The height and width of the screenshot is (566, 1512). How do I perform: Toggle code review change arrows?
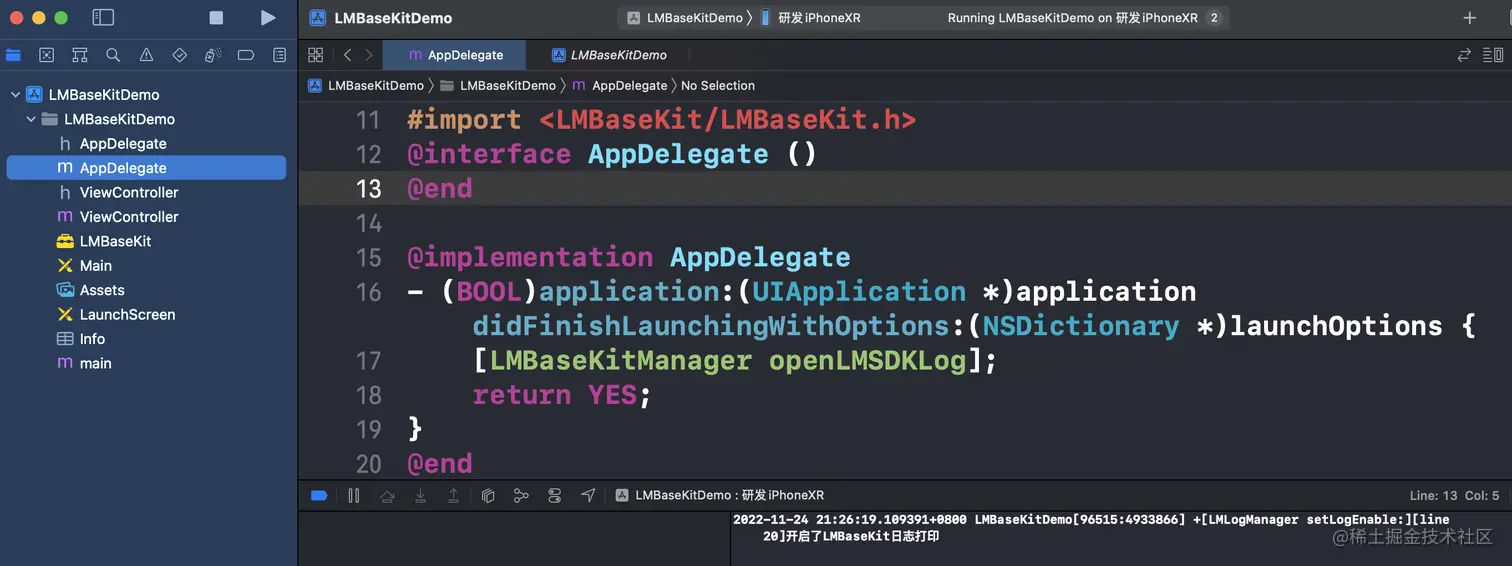click(x=1464, y=55)
